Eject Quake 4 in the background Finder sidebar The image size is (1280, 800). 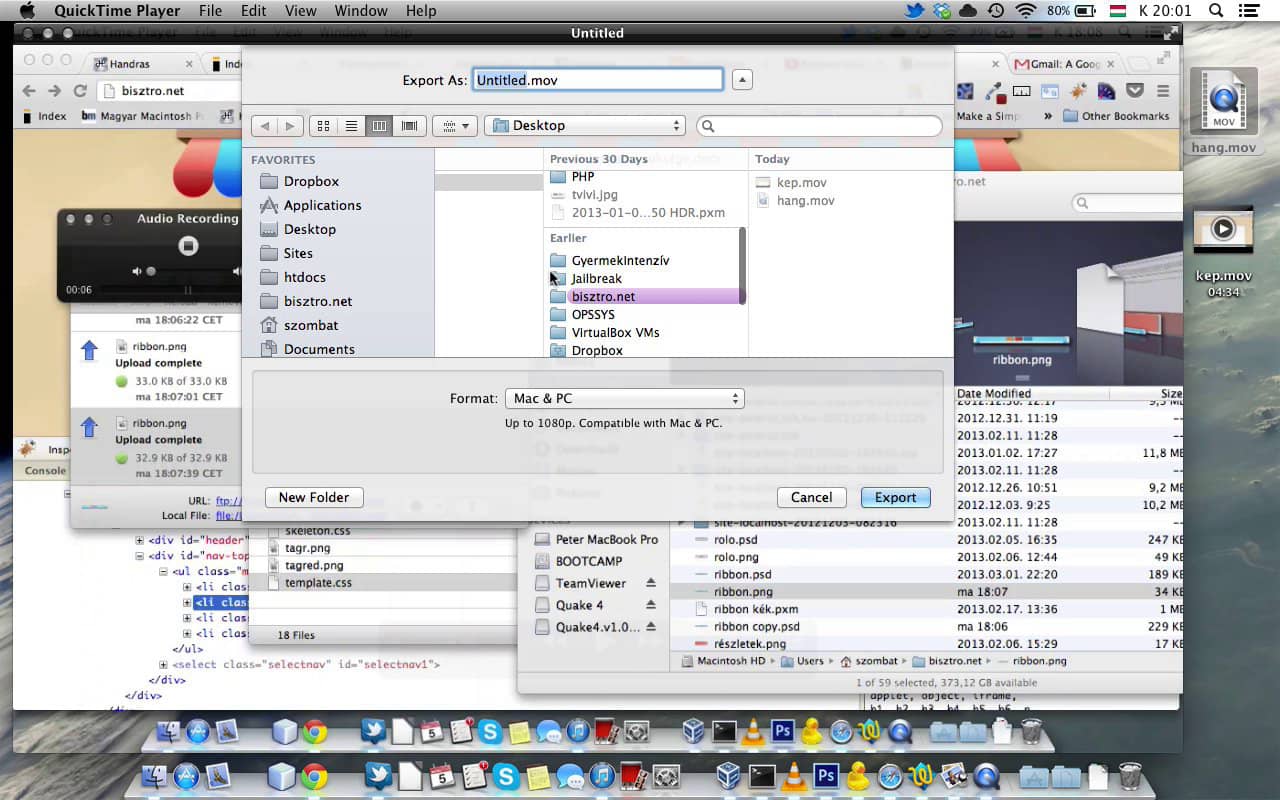(x=650, y=605)
